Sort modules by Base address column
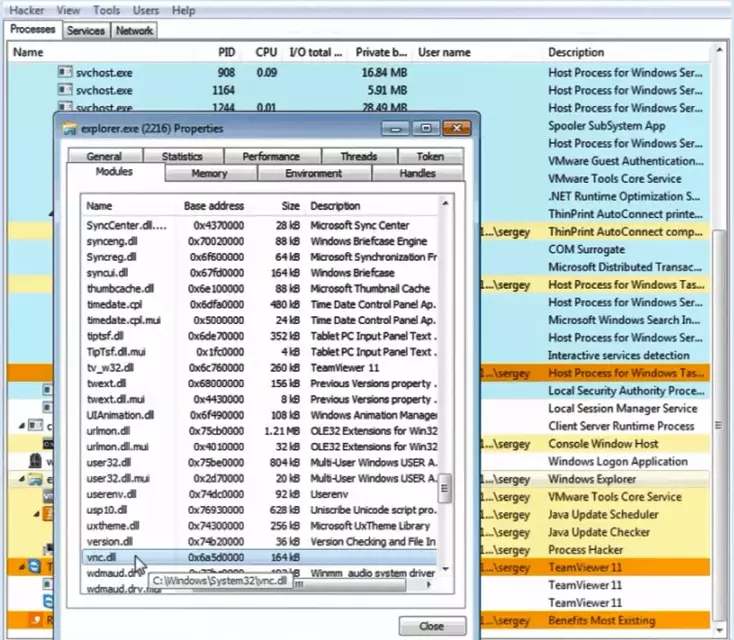734x640 pixels. point(214,206)
